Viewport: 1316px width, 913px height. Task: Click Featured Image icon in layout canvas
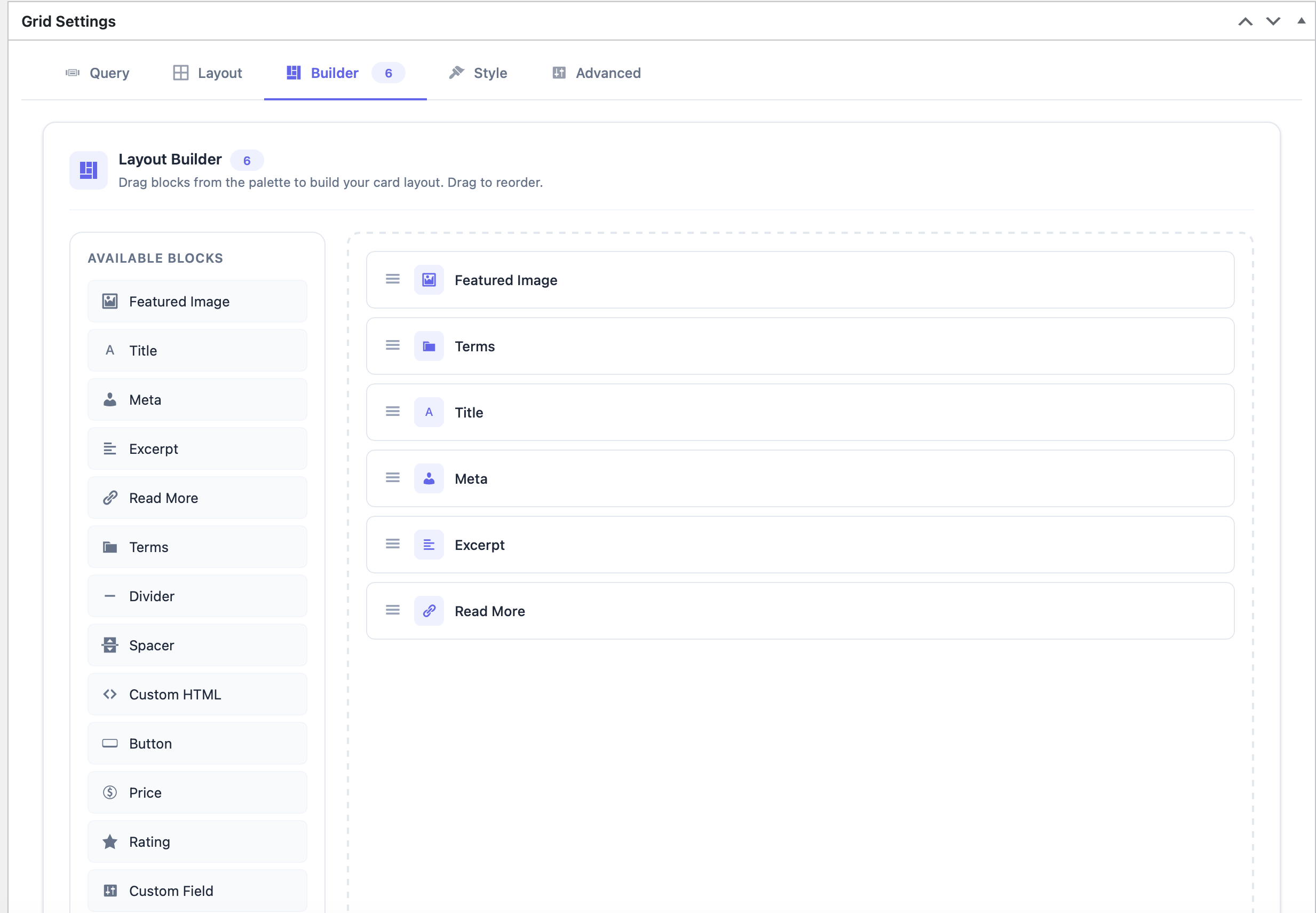tap(429, 280)
